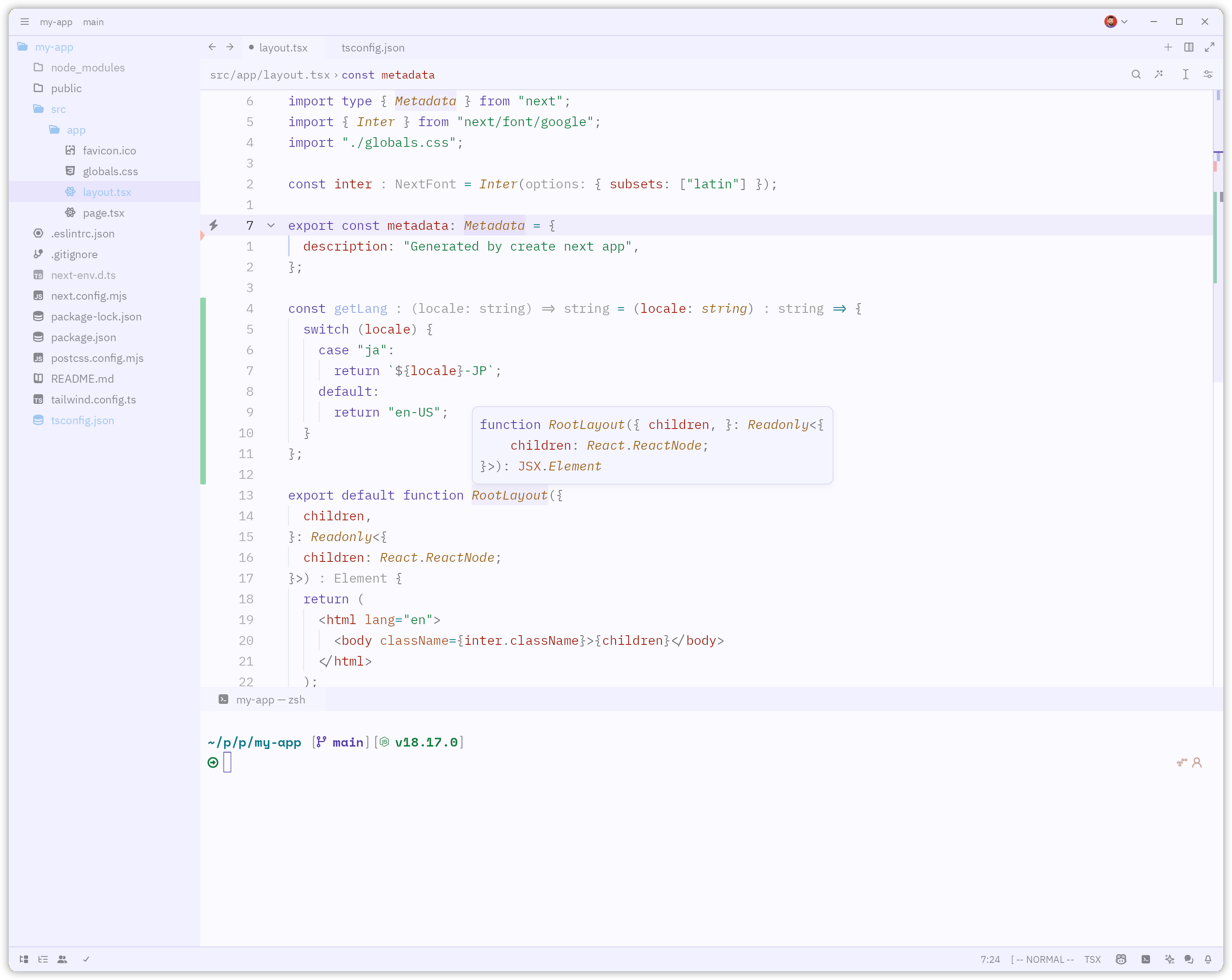Image resolution: width=1232 pixels, height=980 pixels.
Task: Open the hamburger application menu
Action: point(25,22)
